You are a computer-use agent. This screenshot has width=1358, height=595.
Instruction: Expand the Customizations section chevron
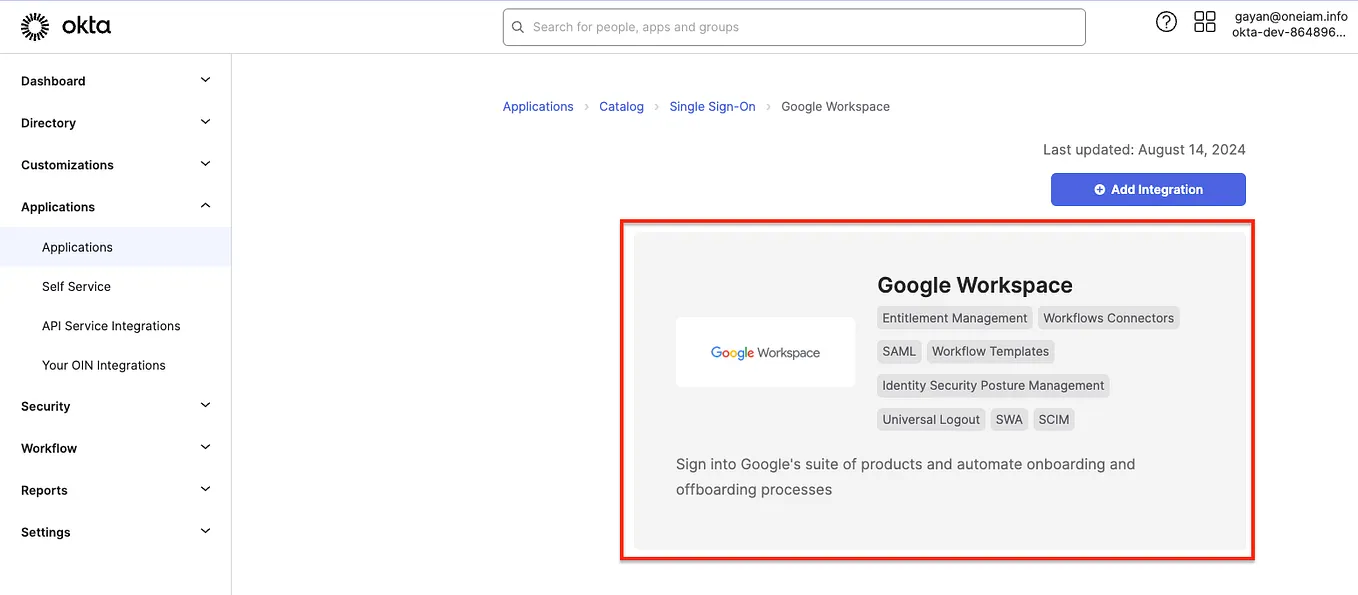point(205,164)
